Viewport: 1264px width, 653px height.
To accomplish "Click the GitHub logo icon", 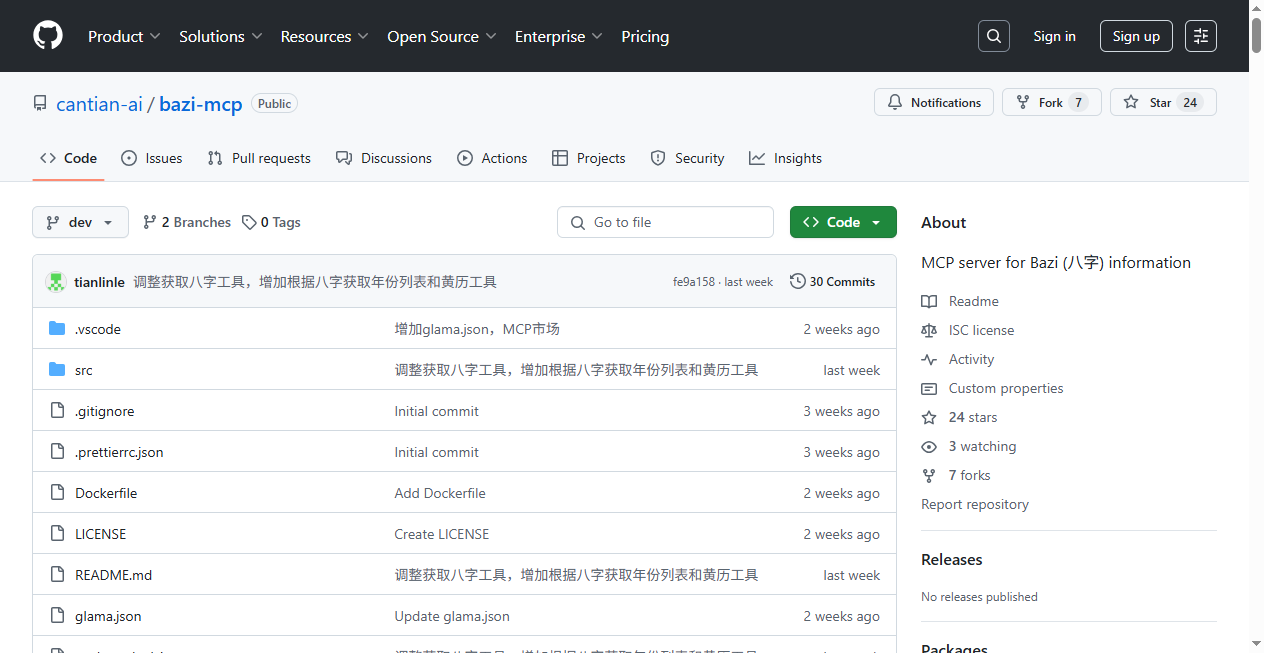I will coord(48,36).
